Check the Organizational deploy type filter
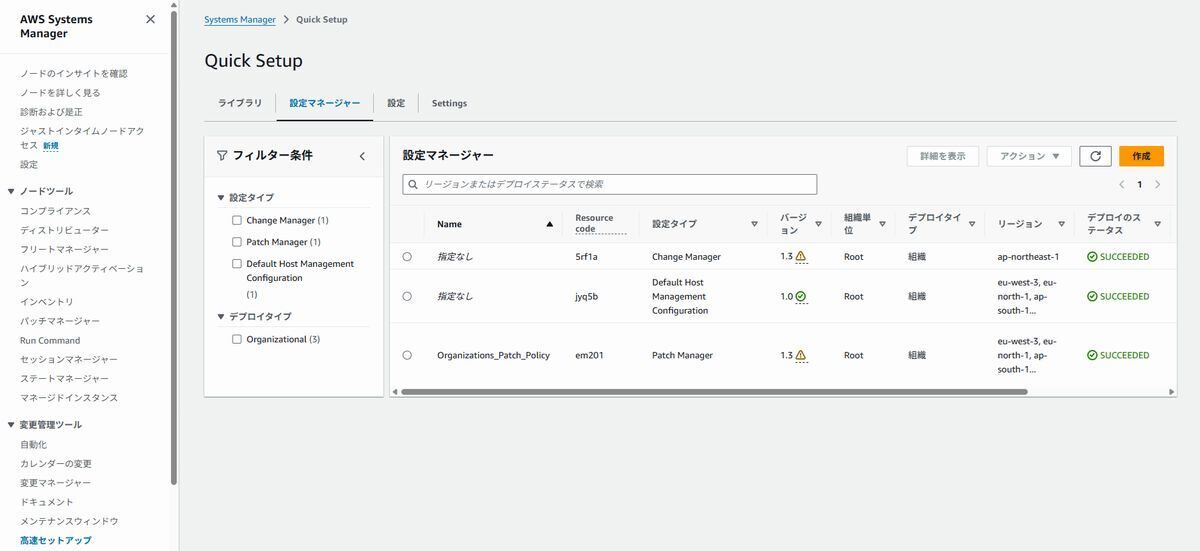This screenshot has height=551, width=1200. (x=237, y=339)
